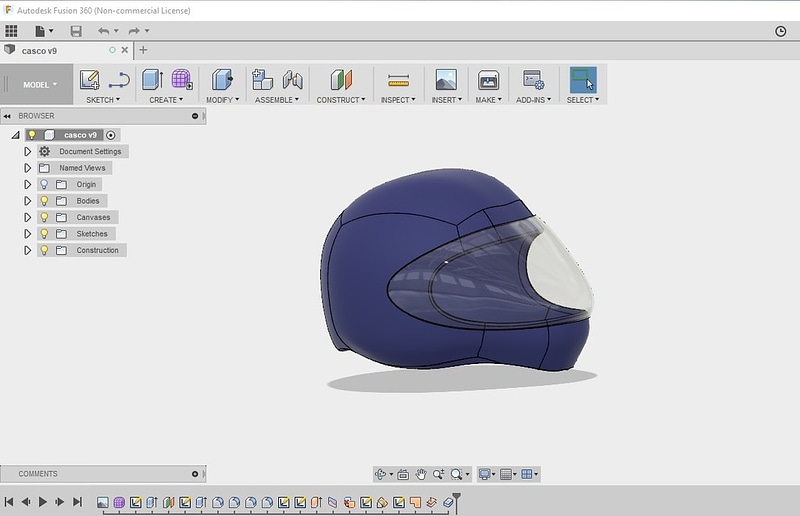Select the Pan hand tool

pyautogui.click(x=420, y=474)
